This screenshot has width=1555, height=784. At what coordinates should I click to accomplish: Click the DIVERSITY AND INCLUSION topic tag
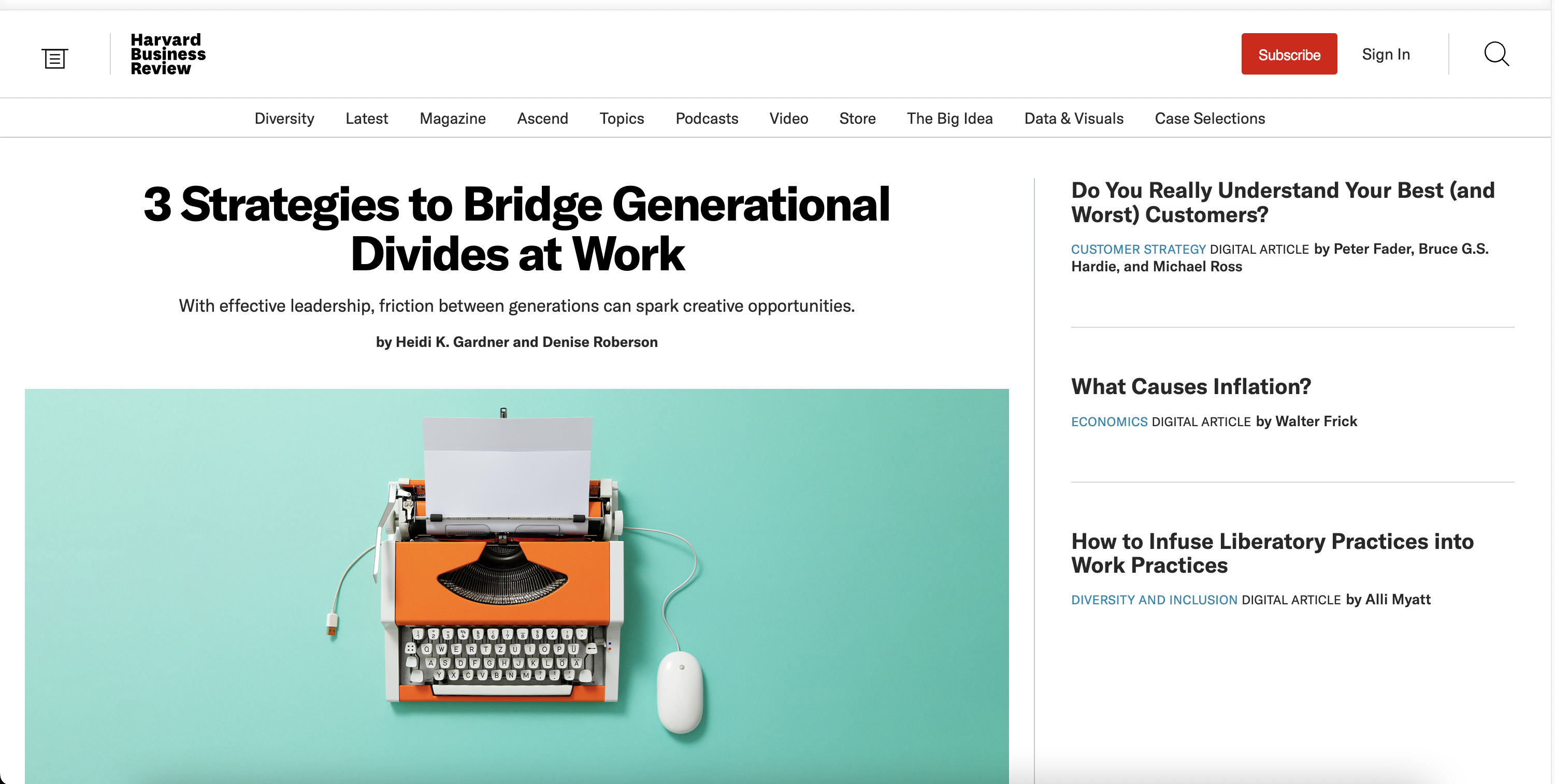[x=1154, y=600]
